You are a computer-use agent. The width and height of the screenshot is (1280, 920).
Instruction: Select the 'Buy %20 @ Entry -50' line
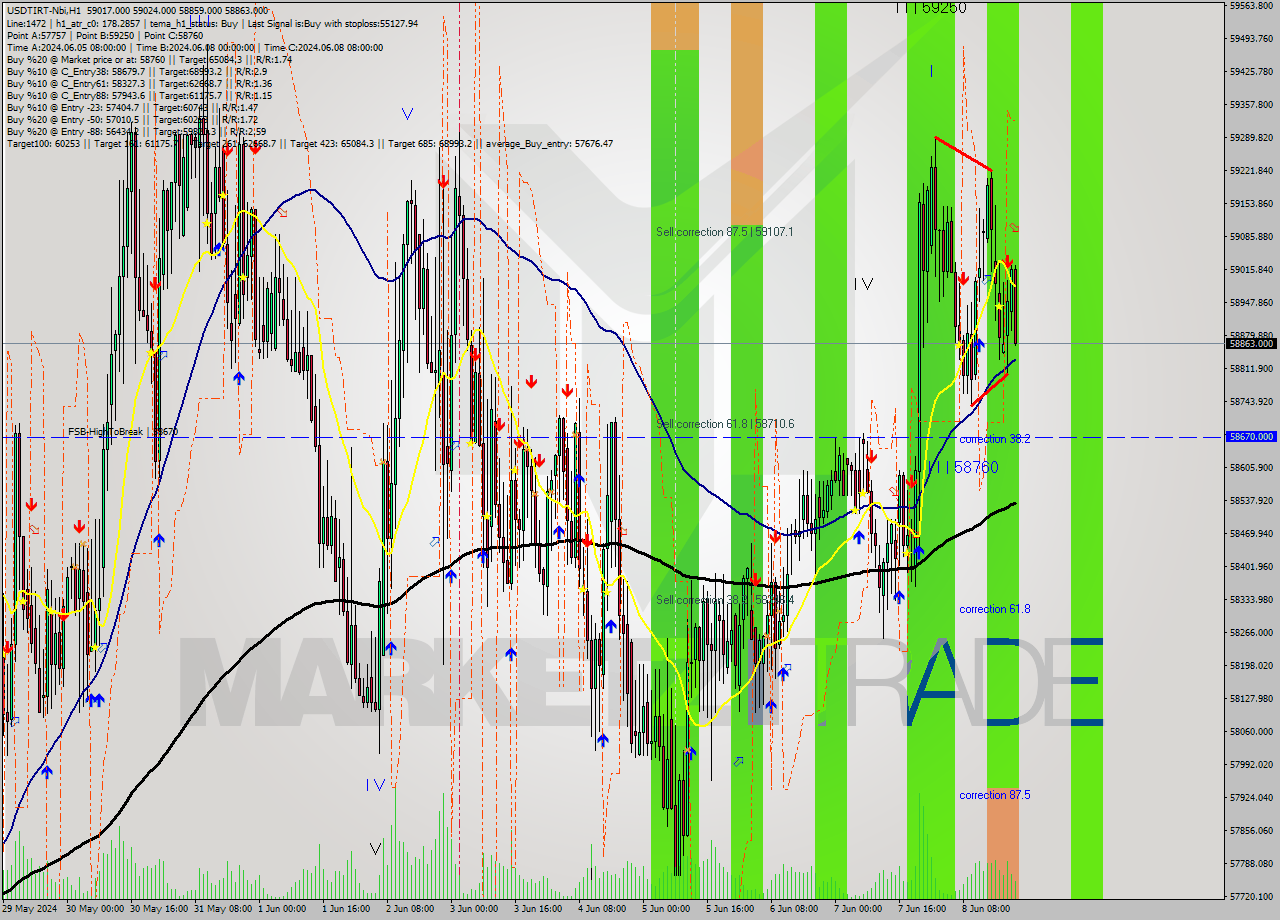pyautogui.click(x=132, y=119)
